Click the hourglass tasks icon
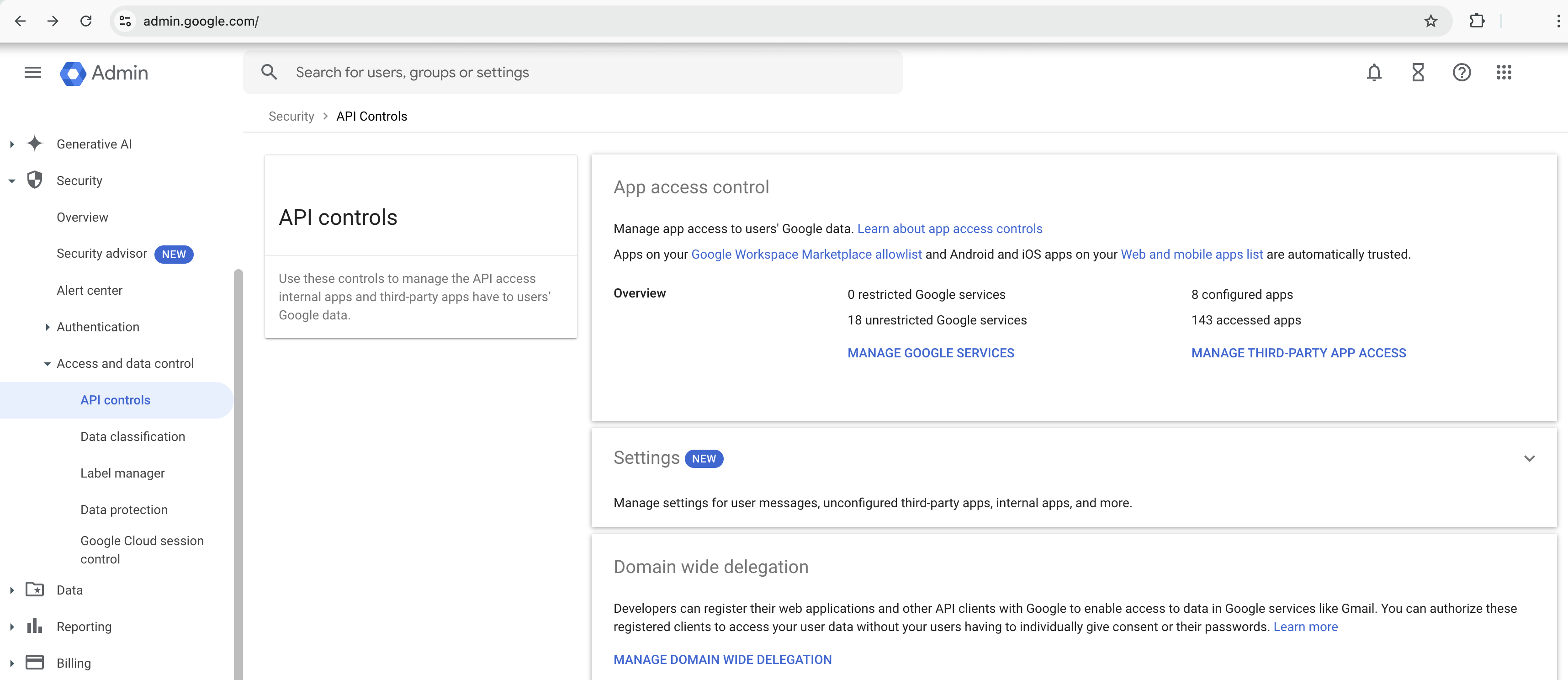Screen dimensions: 1568x680 coord(1417,73)
